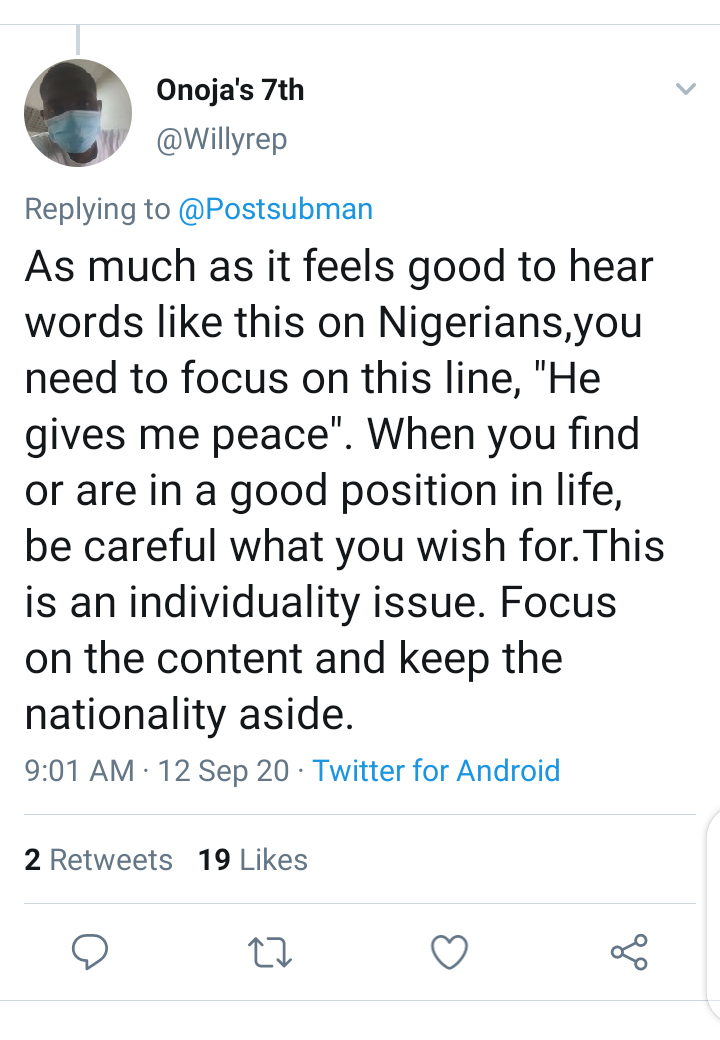This screenshot has height=1040, width=720.
Task: Tap the reply speech bubble icon
Action: click(x=90, y=952)
